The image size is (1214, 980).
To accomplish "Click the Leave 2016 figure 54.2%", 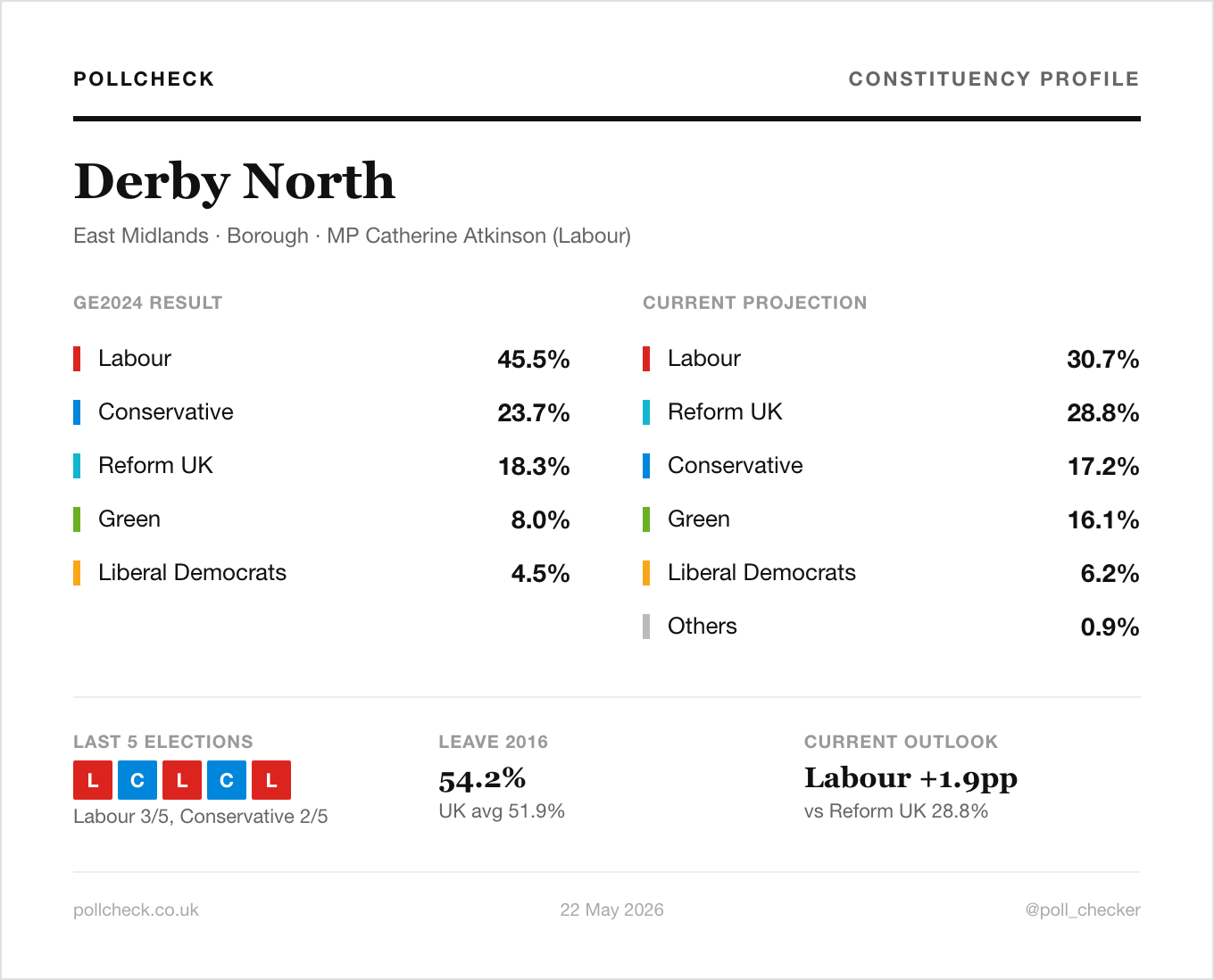I will click(482, 779).
